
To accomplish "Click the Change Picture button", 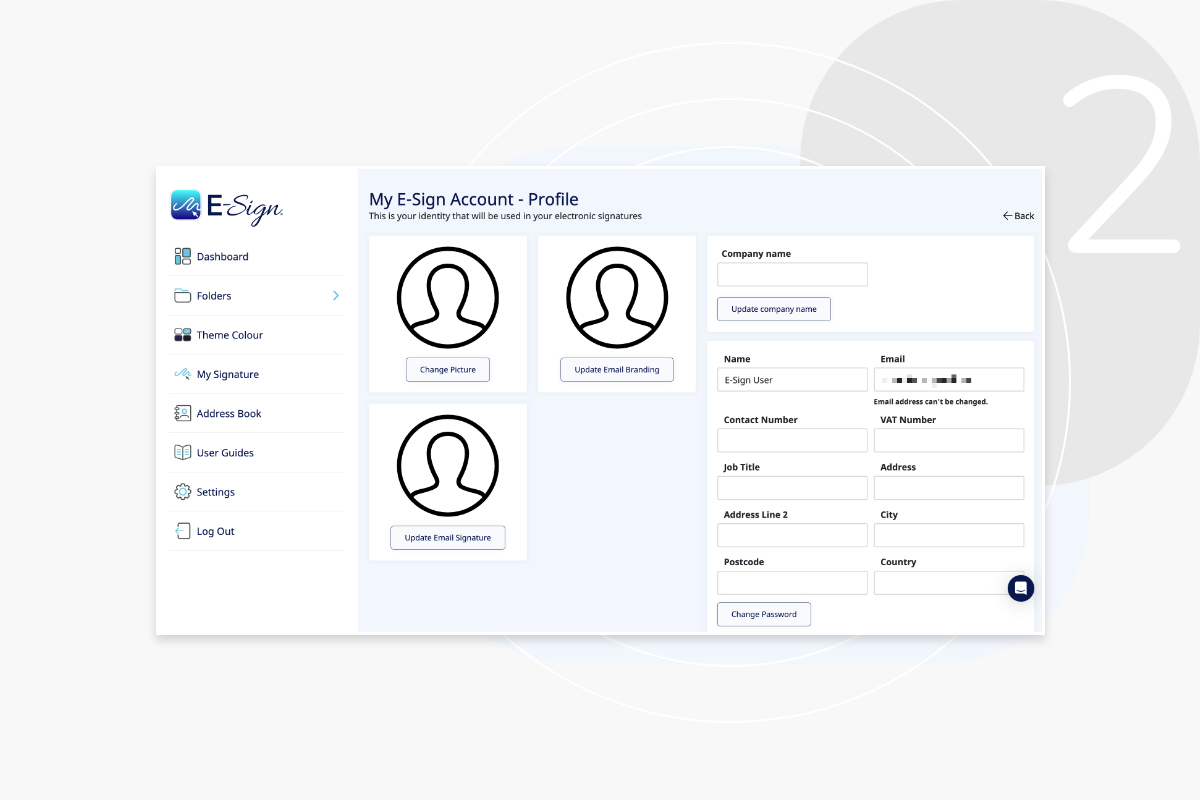I will click(x=448, y=370).
